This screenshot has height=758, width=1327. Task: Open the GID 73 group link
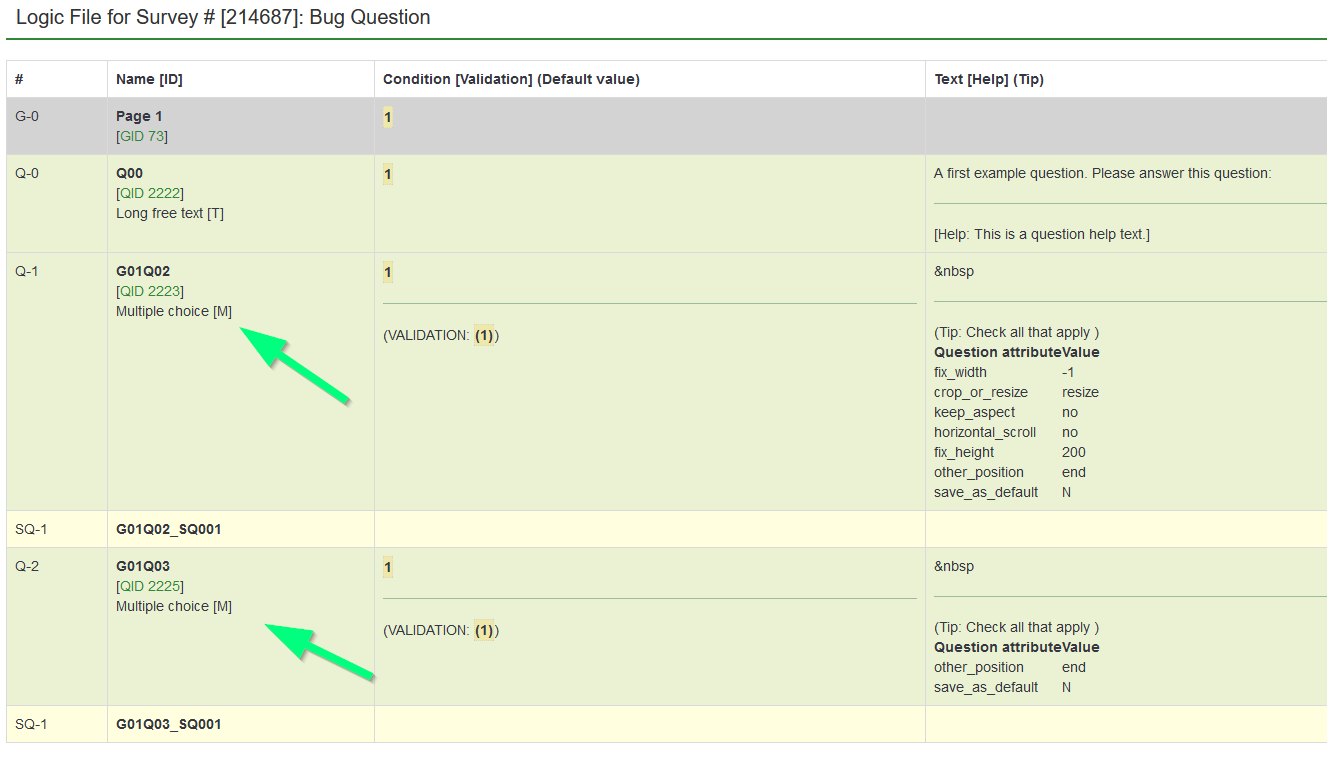(x=141, y=136)
